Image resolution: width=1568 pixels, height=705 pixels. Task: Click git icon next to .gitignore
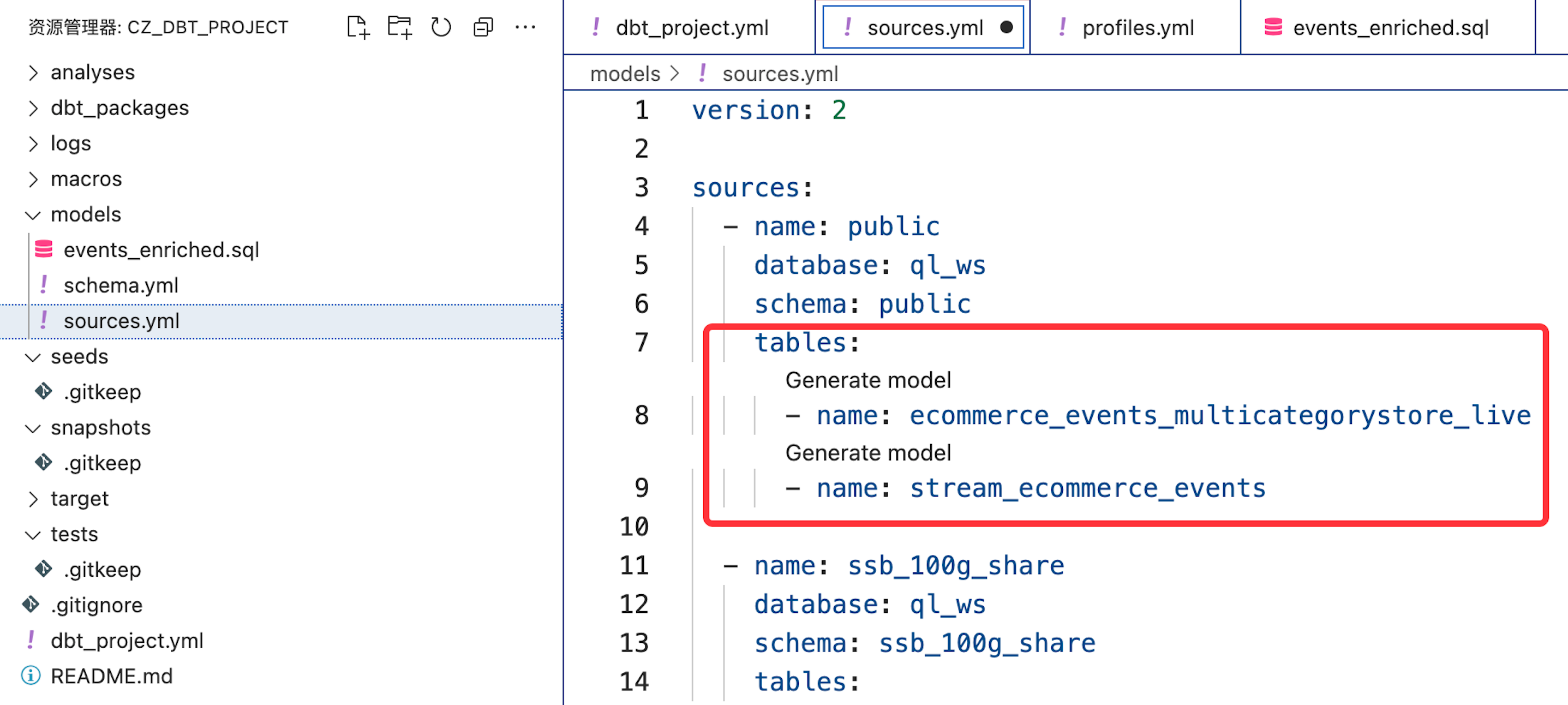click(x=31, y=605)
